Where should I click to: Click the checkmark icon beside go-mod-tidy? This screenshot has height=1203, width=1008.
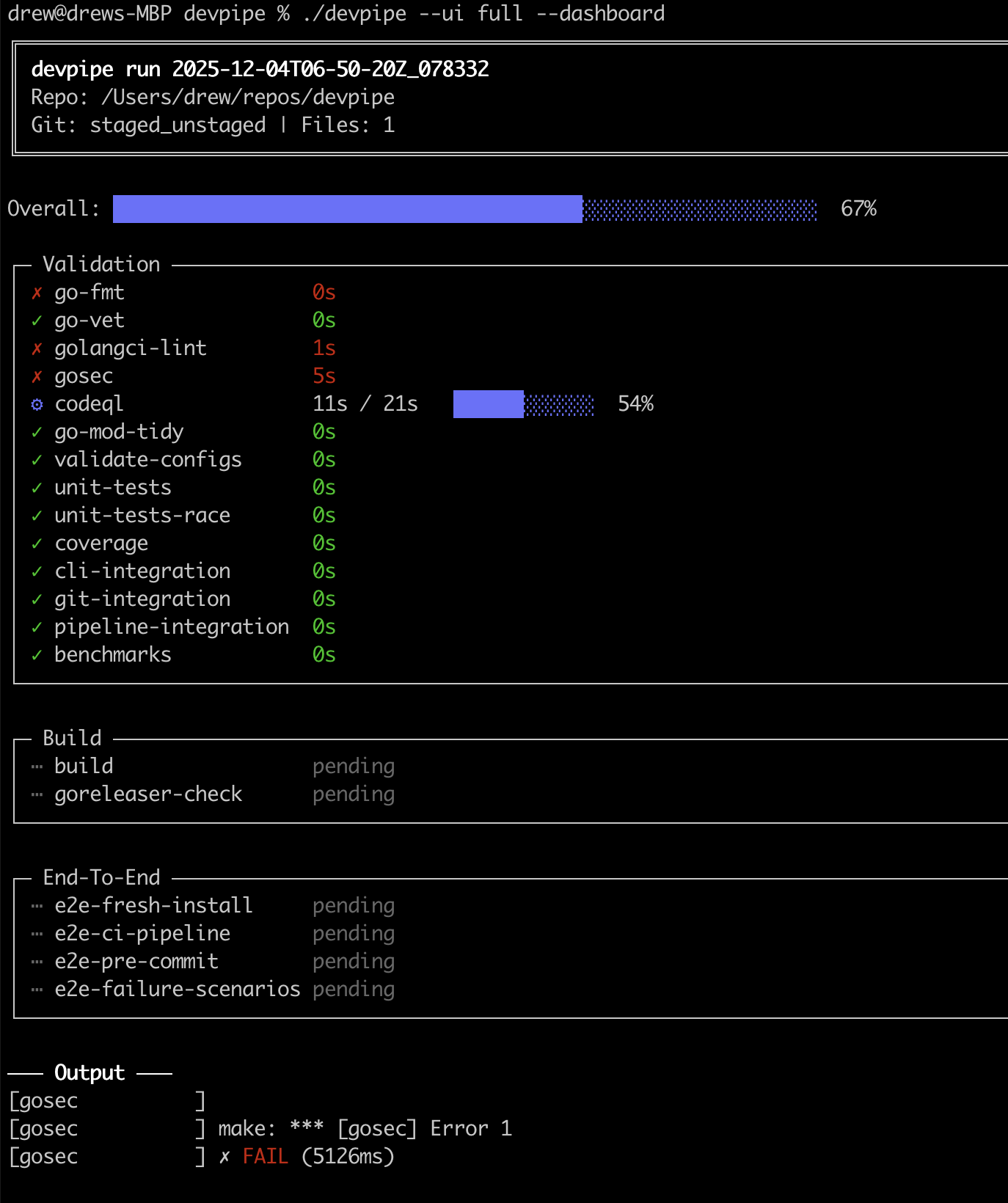point(37,432)
